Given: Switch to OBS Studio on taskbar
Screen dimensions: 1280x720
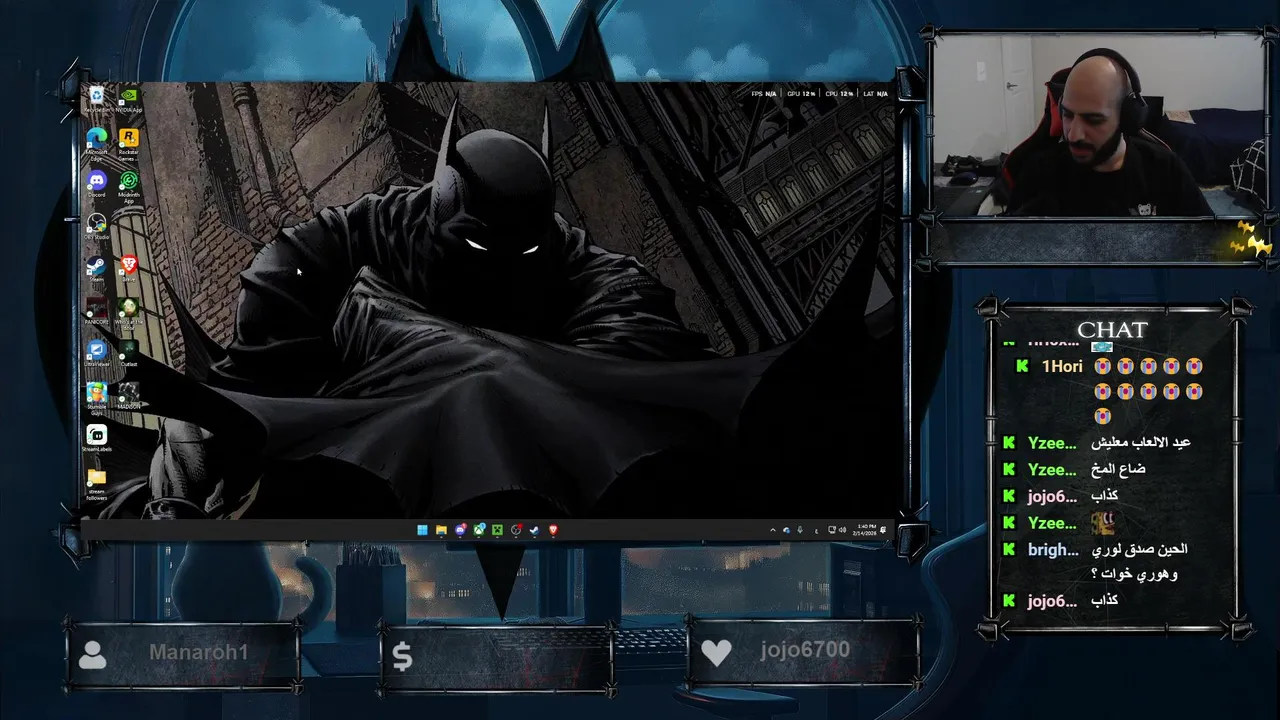Looking at the screenshot, I should coord(516,530).
